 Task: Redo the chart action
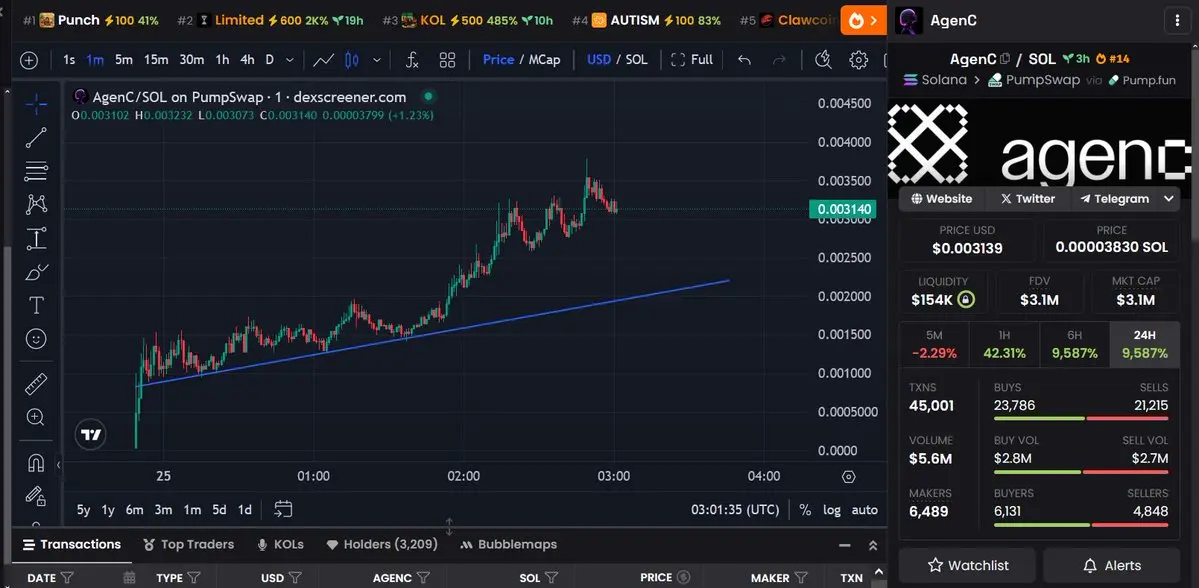779,60
